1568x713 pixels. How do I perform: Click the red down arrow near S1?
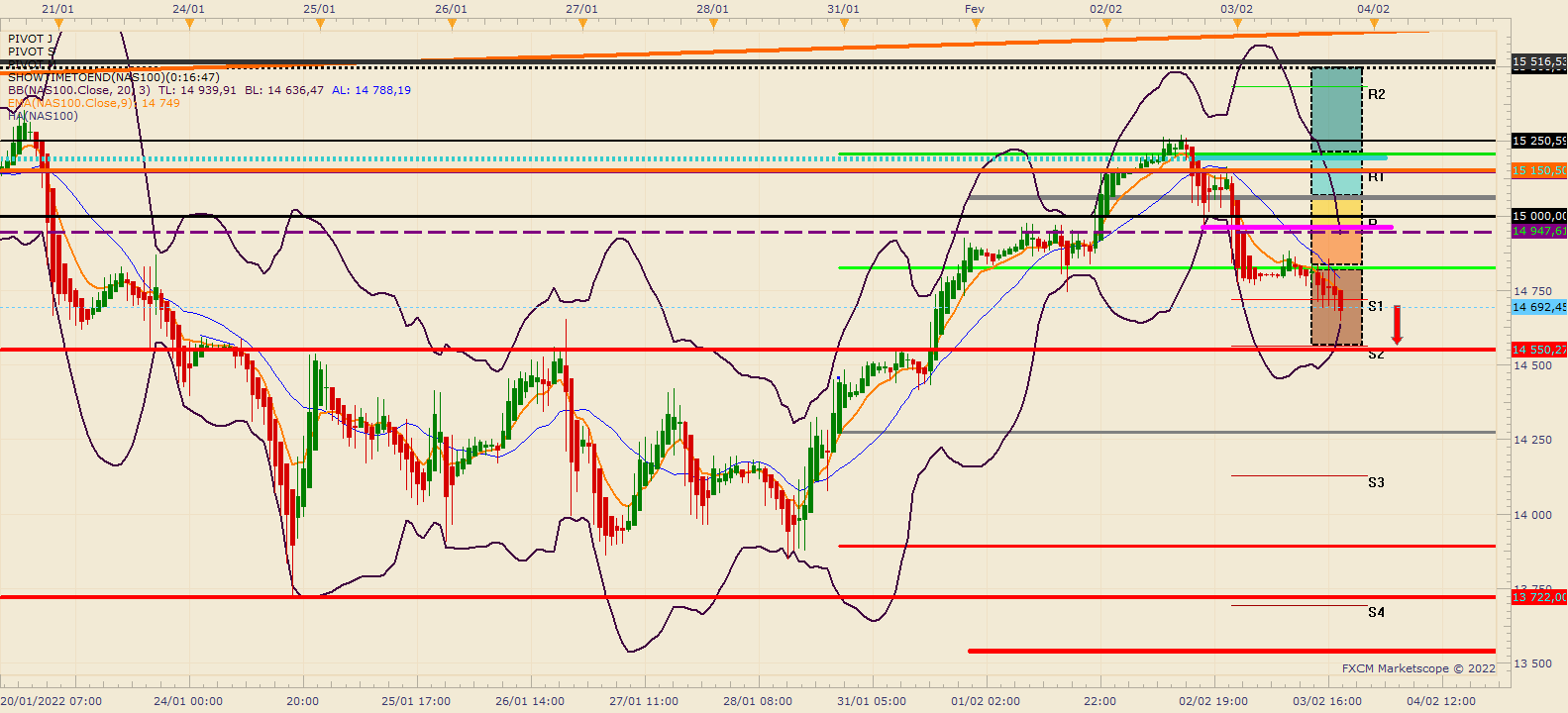click(1397, 325)
